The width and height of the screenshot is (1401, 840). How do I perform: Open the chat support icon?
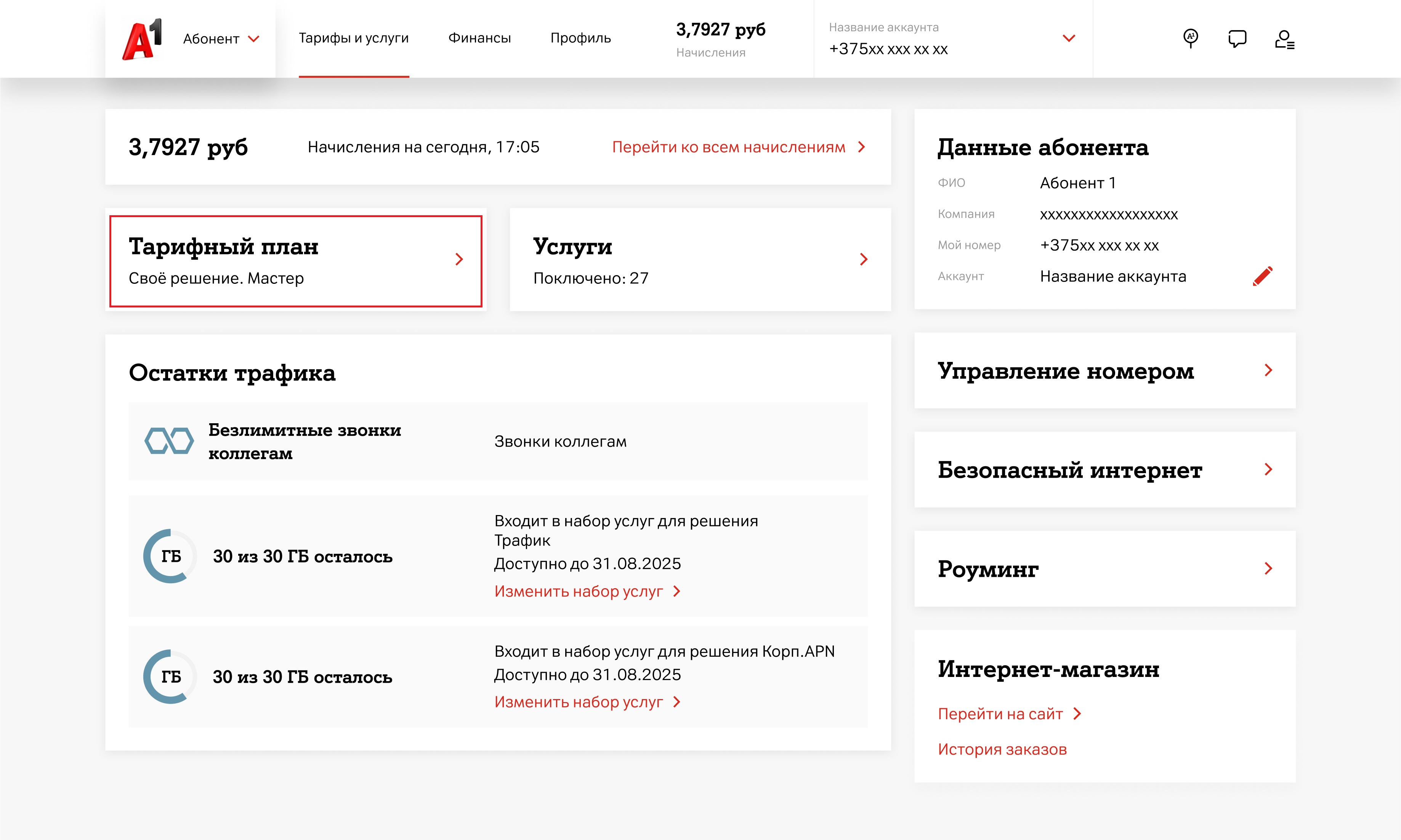coord(1237,38)
